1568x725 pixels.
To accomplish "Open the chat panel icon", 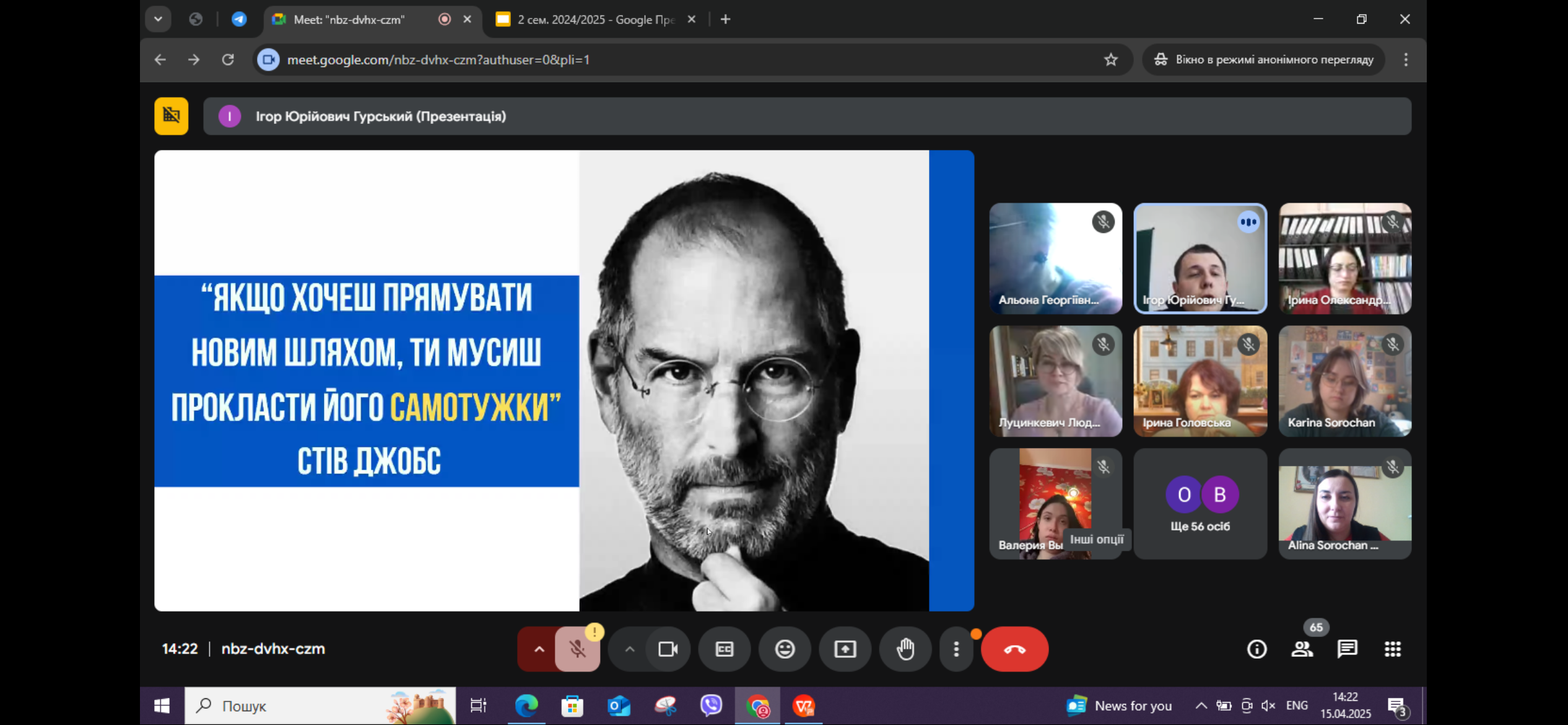I will coord(1347,649).
